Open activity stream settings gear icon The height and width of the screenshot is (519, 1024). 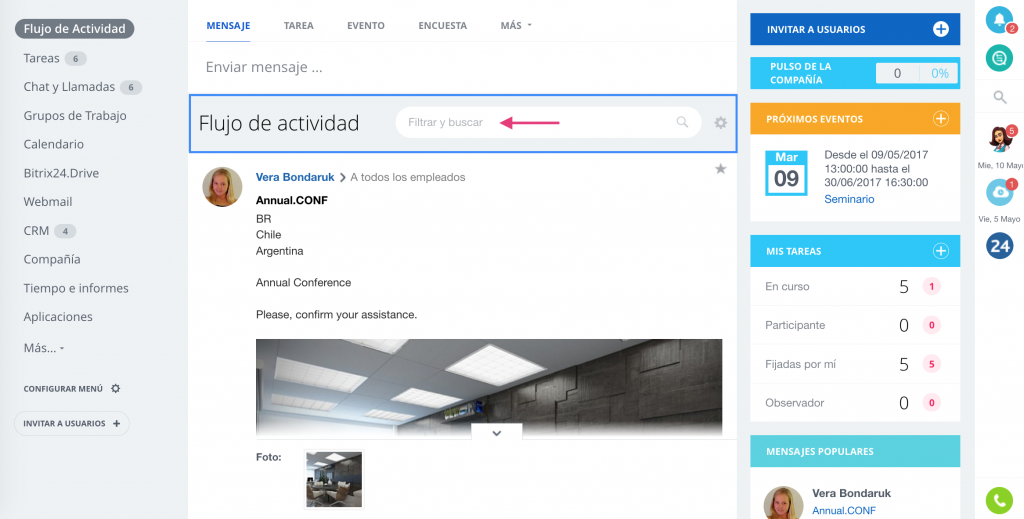(720, 122)
